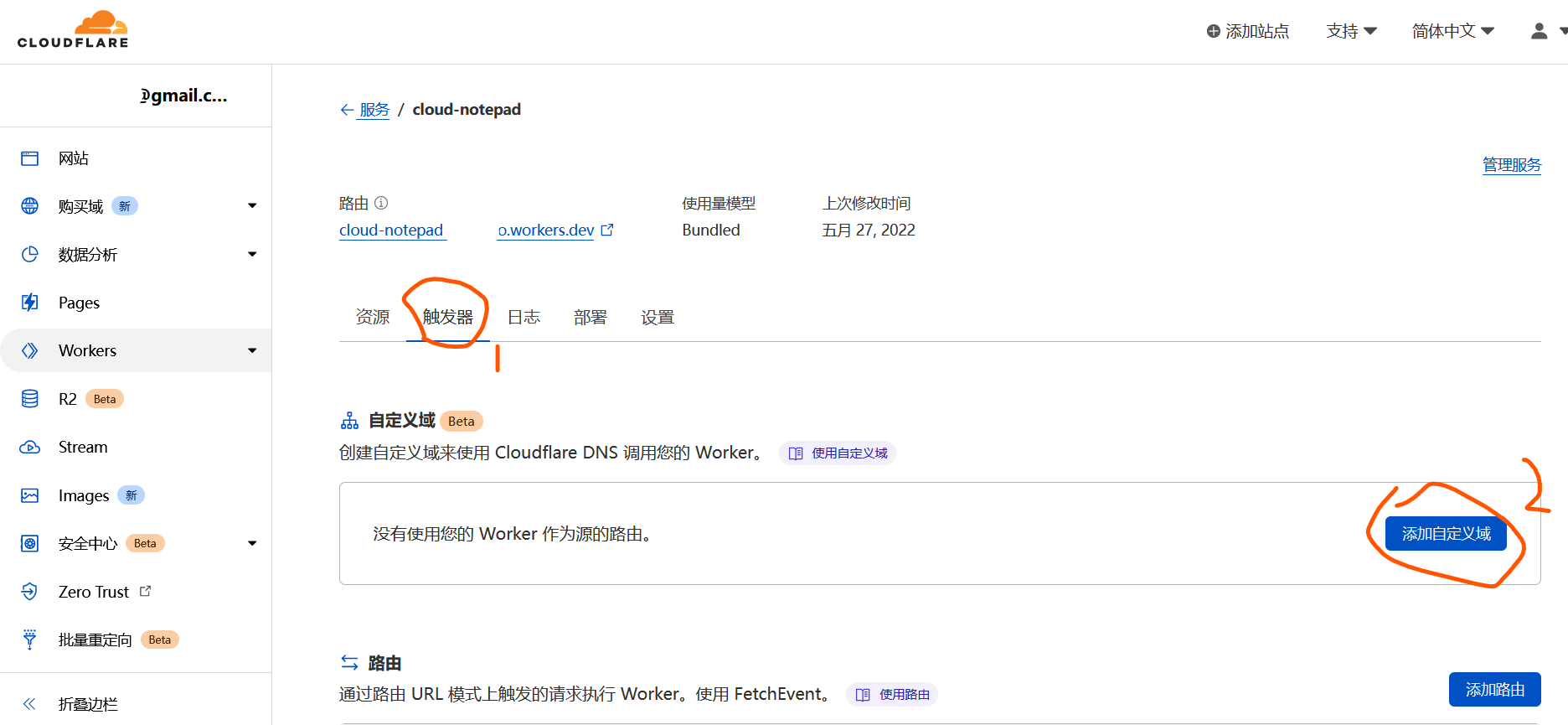The image size is (1568, 725).
Task: Click the user account avatar icon
Action: tap(1539, 31)
